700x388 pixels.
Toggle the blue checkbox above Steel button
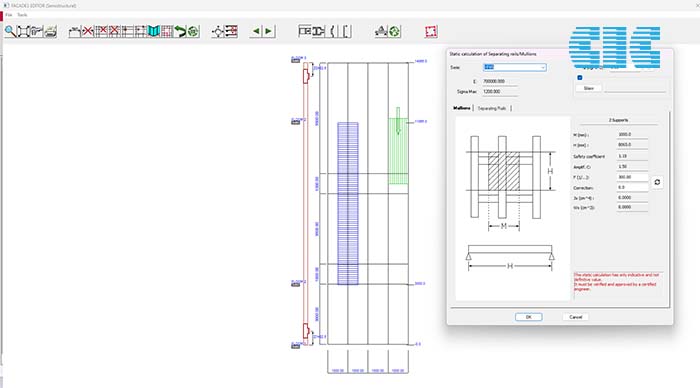[x=580, y=78]
